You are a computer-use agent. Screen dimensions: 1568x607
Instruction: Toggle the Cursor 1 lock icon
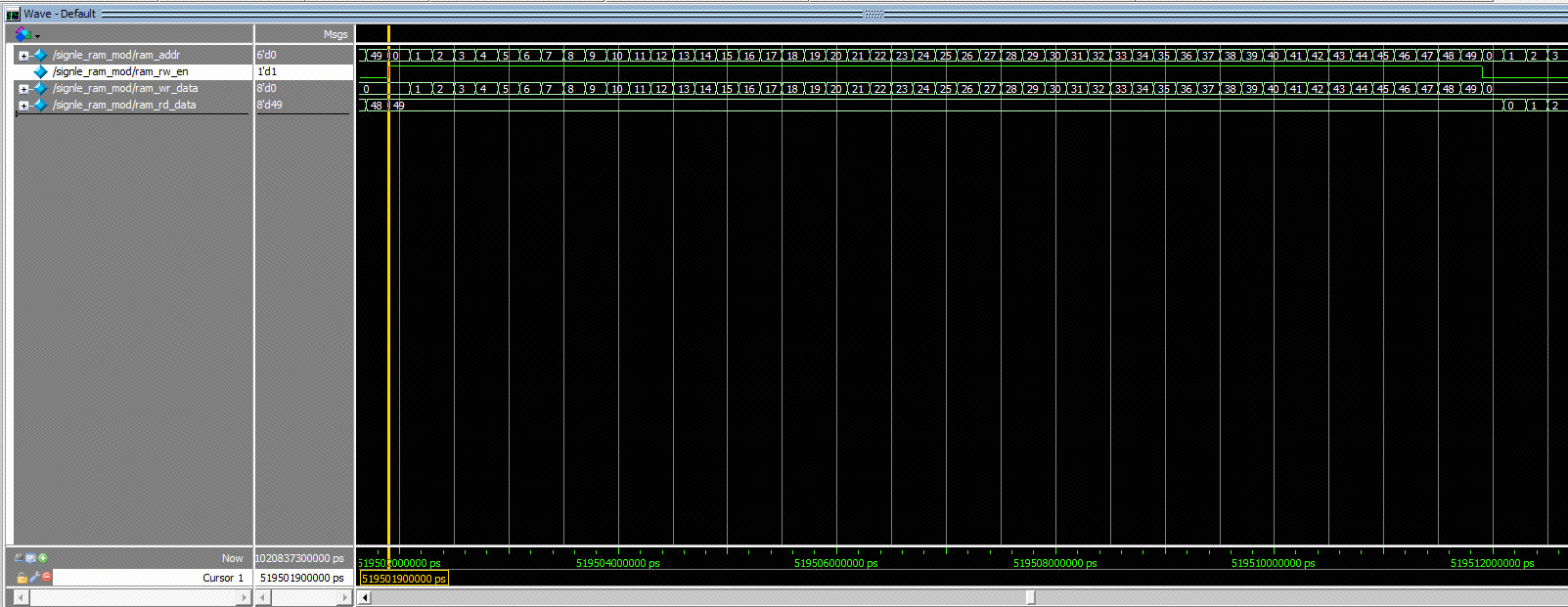point(22,578)
